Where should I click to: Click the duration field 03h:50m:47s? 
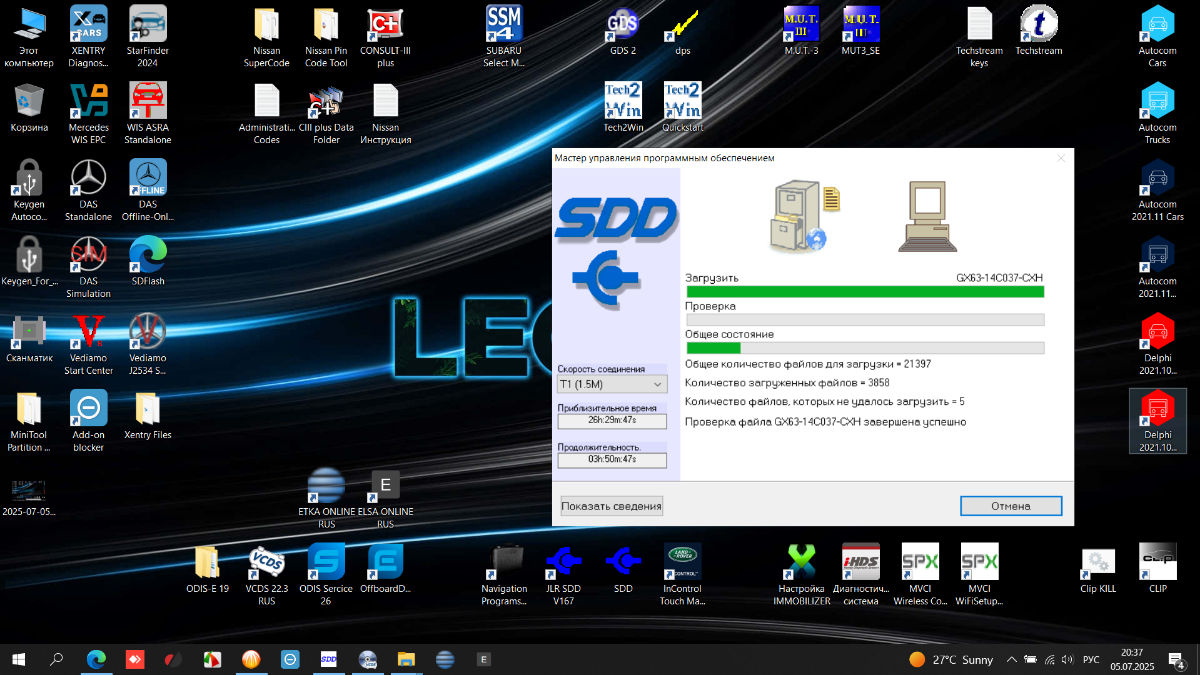click(612, 460)
